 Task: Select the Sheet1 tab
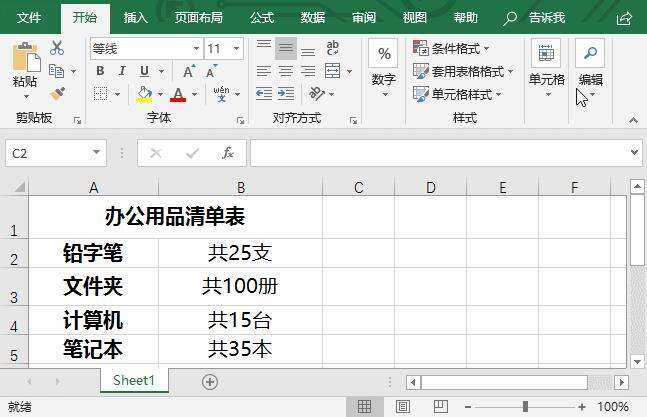click(134, 380)
